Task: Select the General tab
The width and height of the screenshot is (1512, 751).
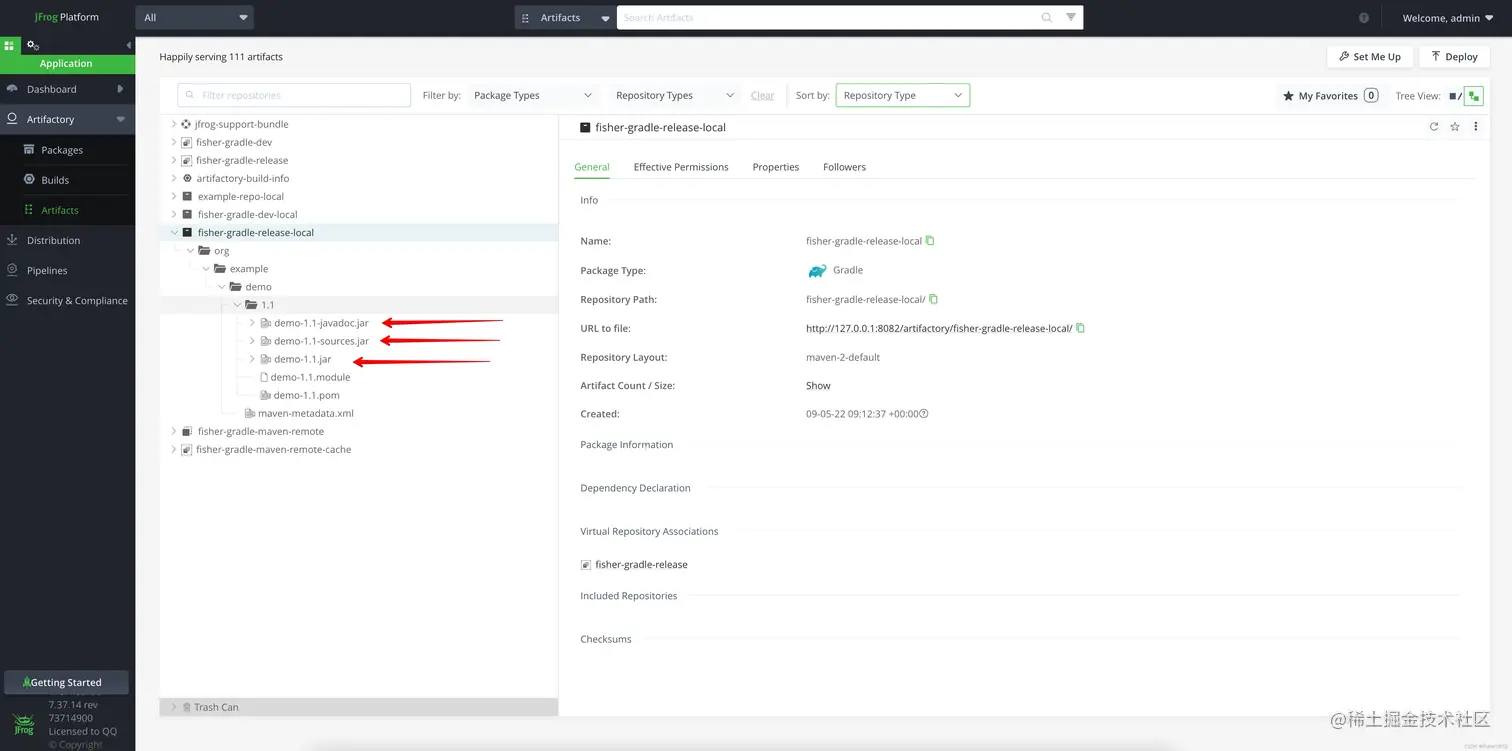Action: [x=592, y=167]
